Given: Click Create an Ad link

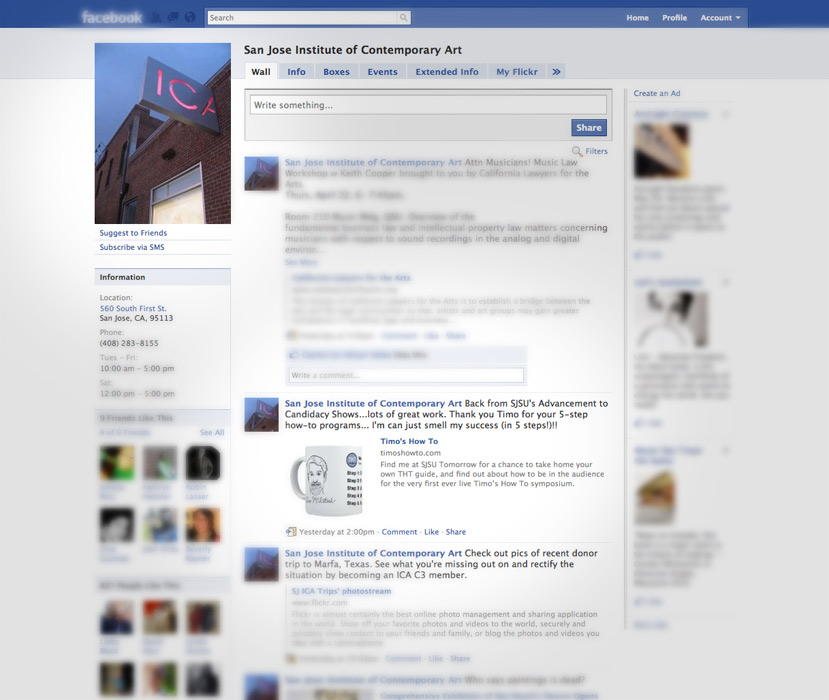Looking at the screenshot, I should (657, 94).
